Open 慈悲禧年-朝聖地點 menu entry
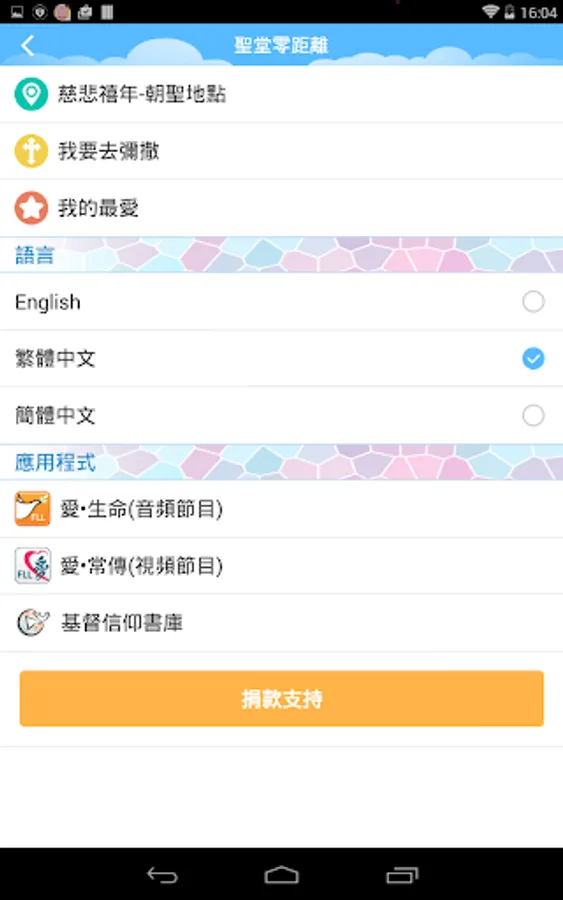 point(281,94)
